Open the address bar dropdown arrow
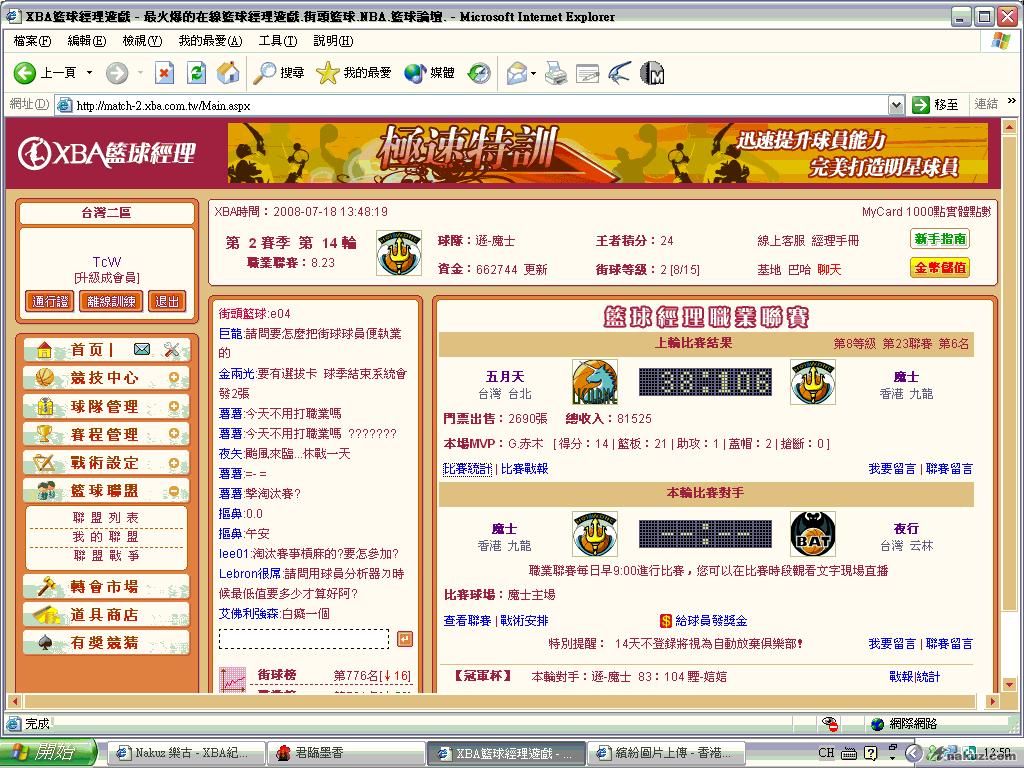Image resolution: width=1024 pixels, height=768 pixels. click(896, 104)
